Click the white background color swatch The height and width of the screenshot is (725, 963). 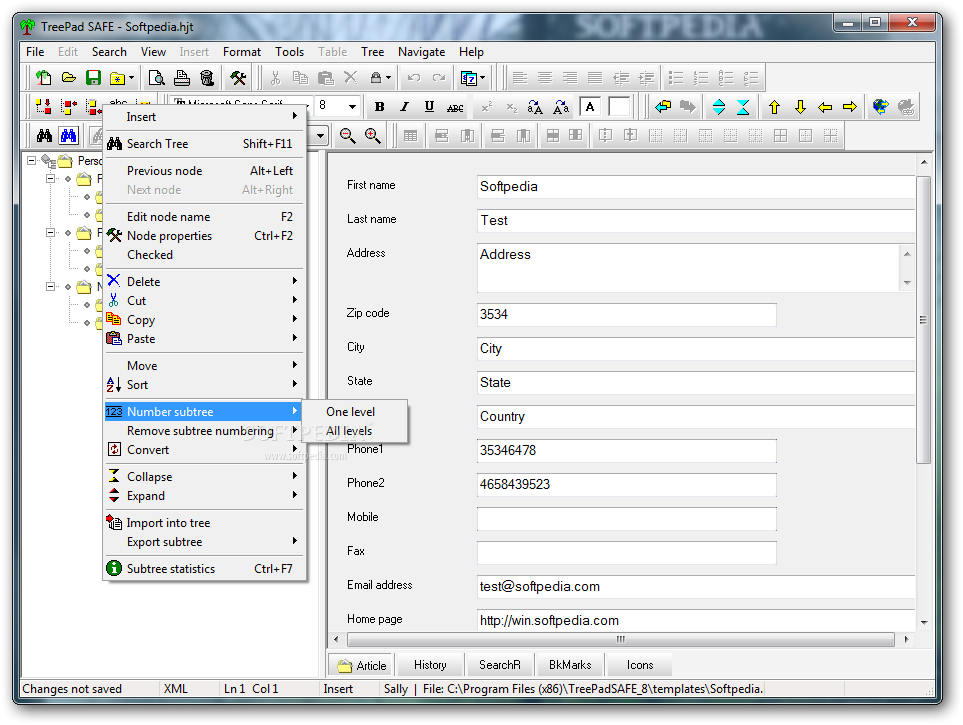coord(619,107)
